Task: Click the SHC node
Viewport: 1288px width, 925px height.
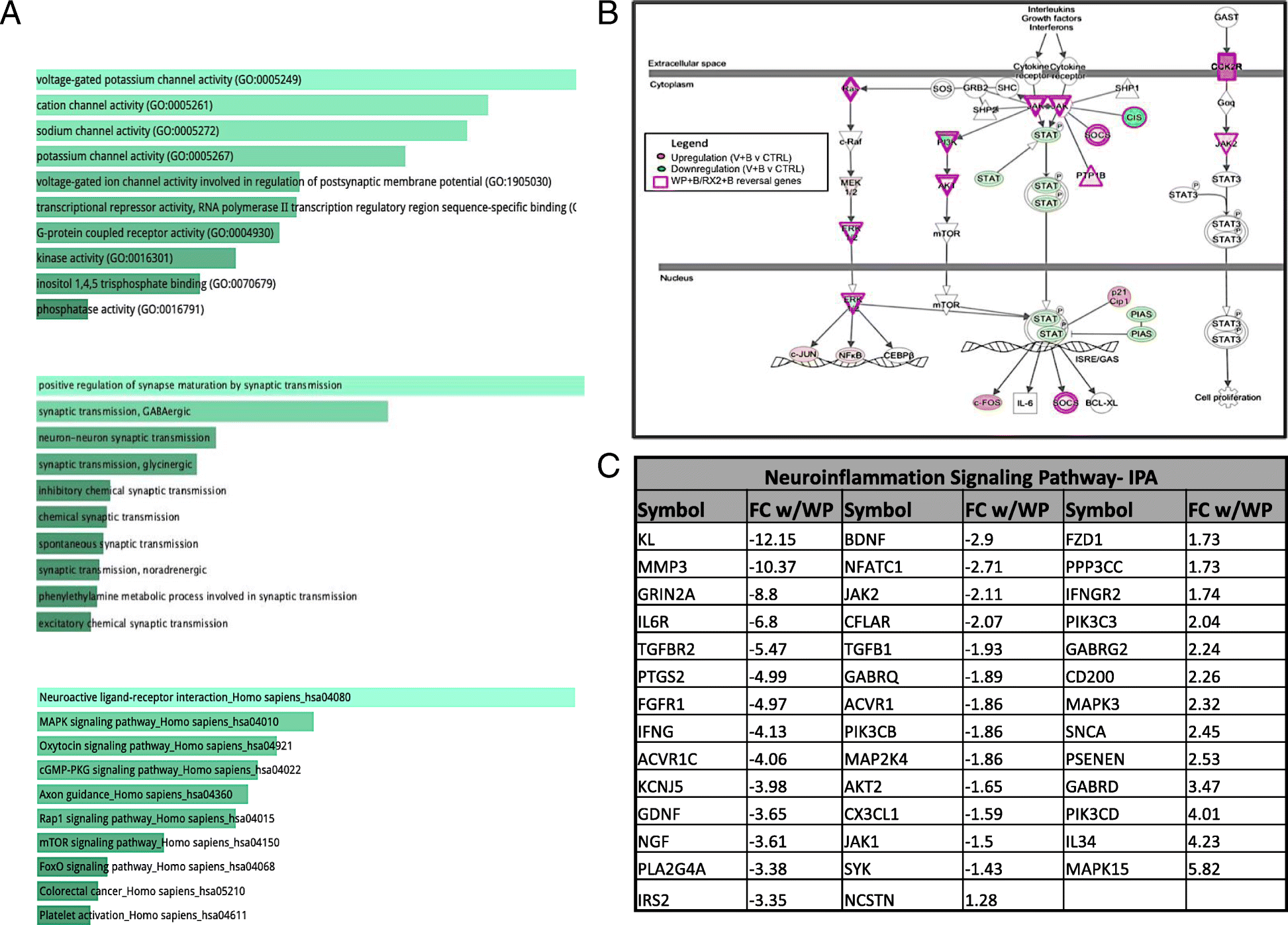Action: [1007, 87]
